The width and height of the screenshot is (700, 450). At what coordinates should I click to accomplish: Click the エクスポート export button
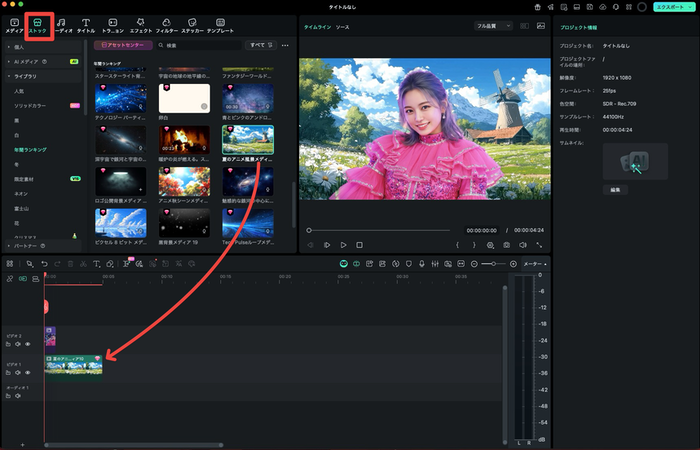point(671,7)
